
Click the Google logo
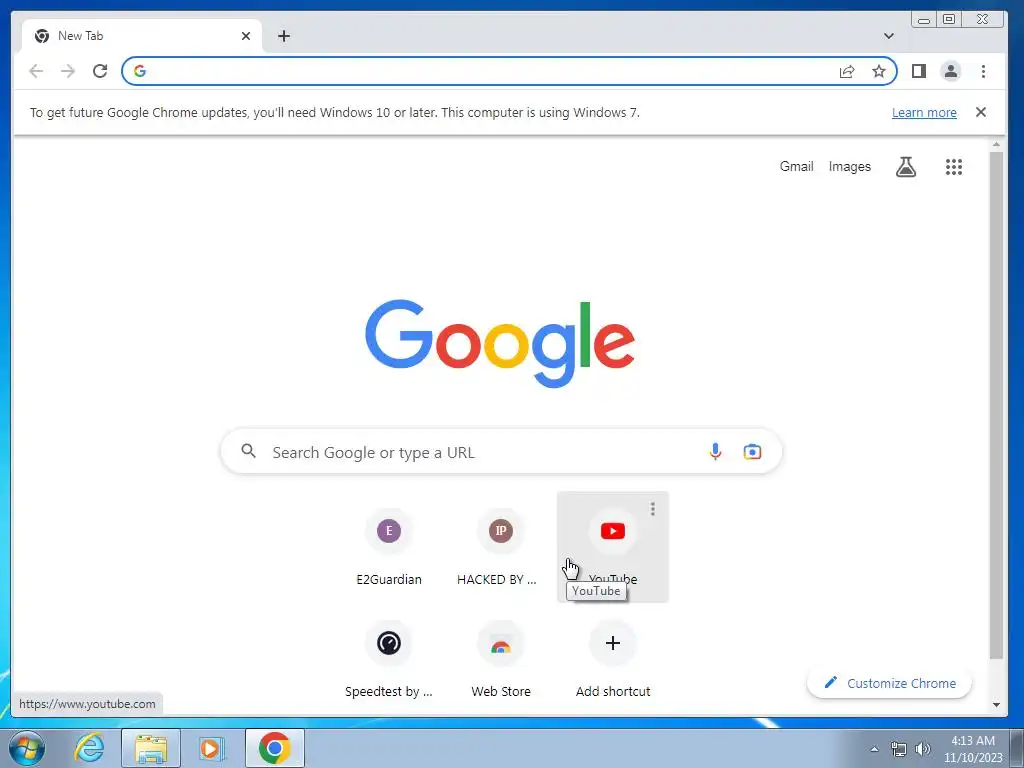500,343
